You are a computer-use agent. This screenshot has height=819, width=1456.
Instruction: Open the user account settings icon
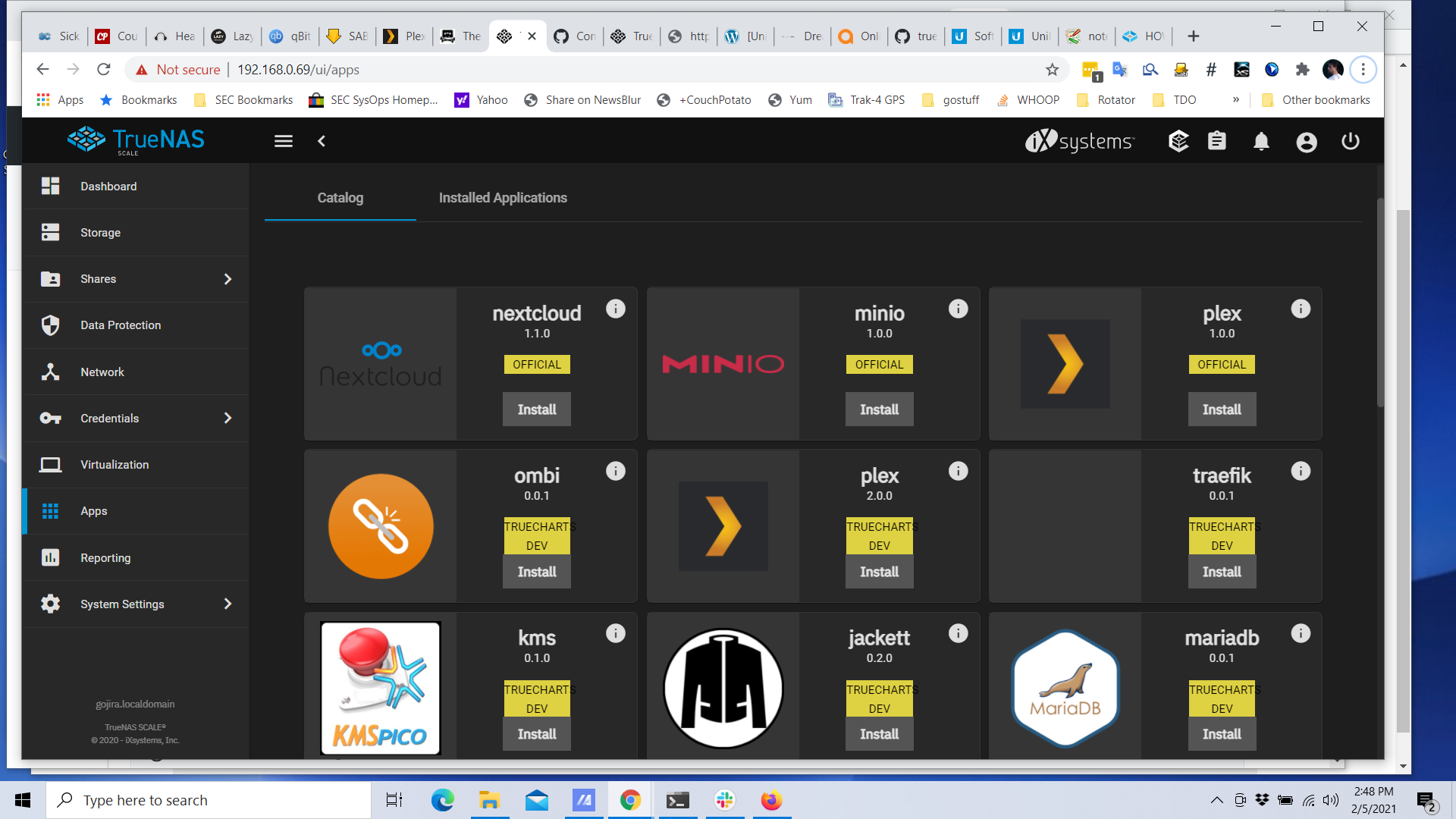point(1306,142)
